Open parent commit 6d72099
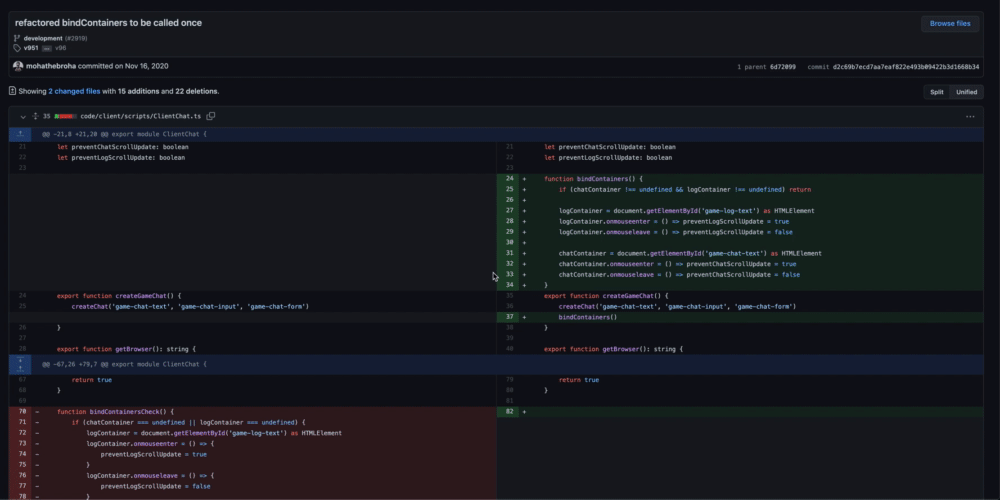Image resolution: width=1000 pixels, height=500 pixels. (783, 67)
